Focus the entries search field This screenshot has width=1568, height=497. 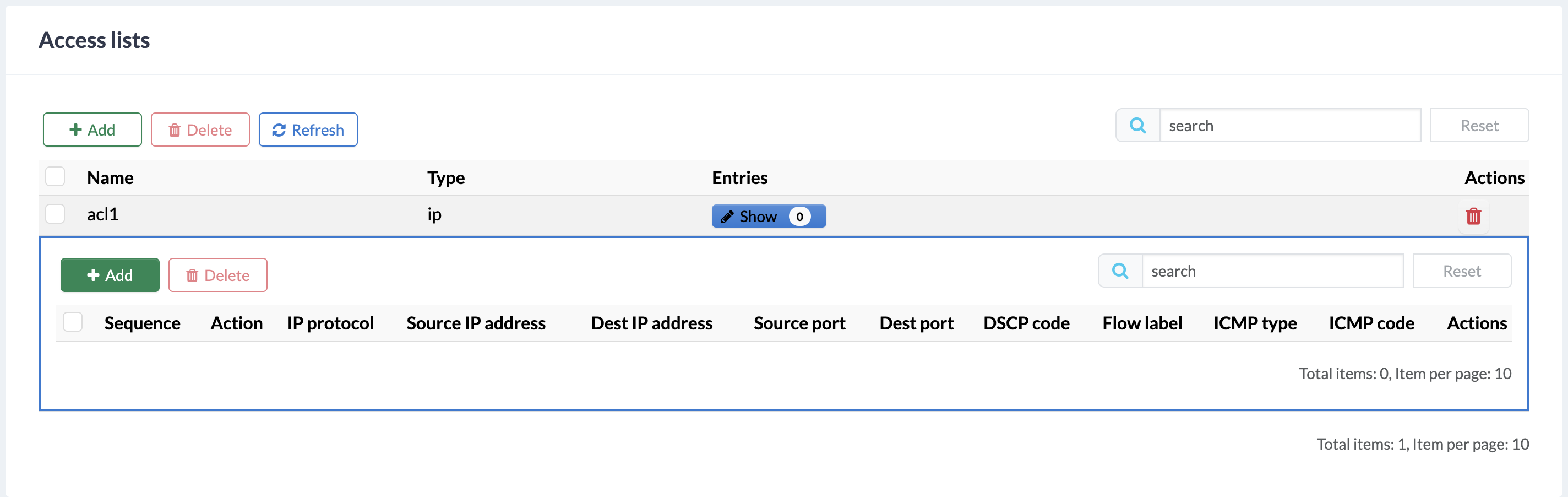coord(1272,271)
